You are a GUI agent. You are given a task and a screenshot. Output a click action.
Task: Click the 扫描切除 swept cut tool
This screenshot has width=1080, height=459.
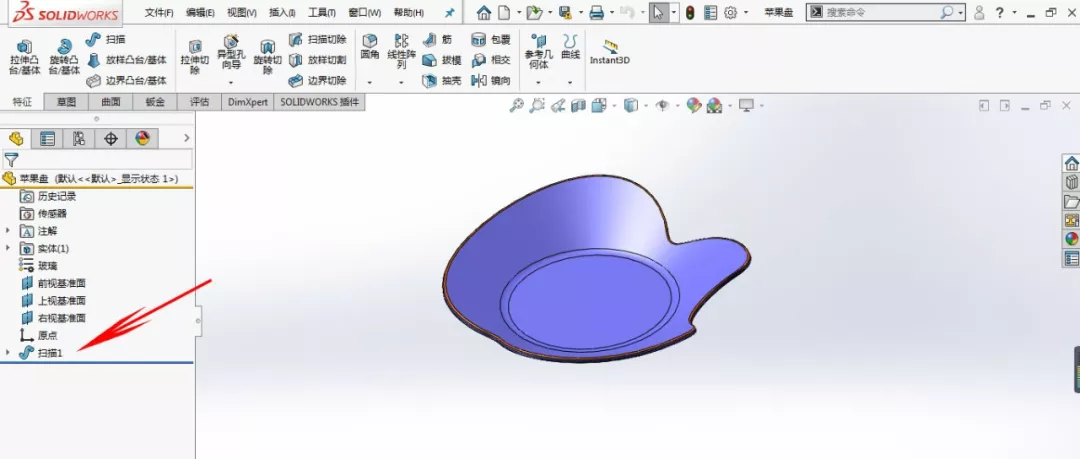(318, 39)
